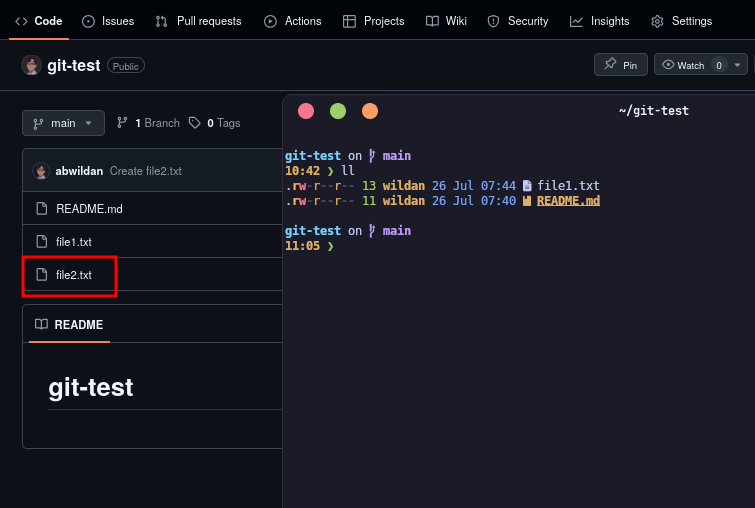Go to Pull requests tab
The height and width of the screenshot is (508, 755).
(x=198, y=21)
